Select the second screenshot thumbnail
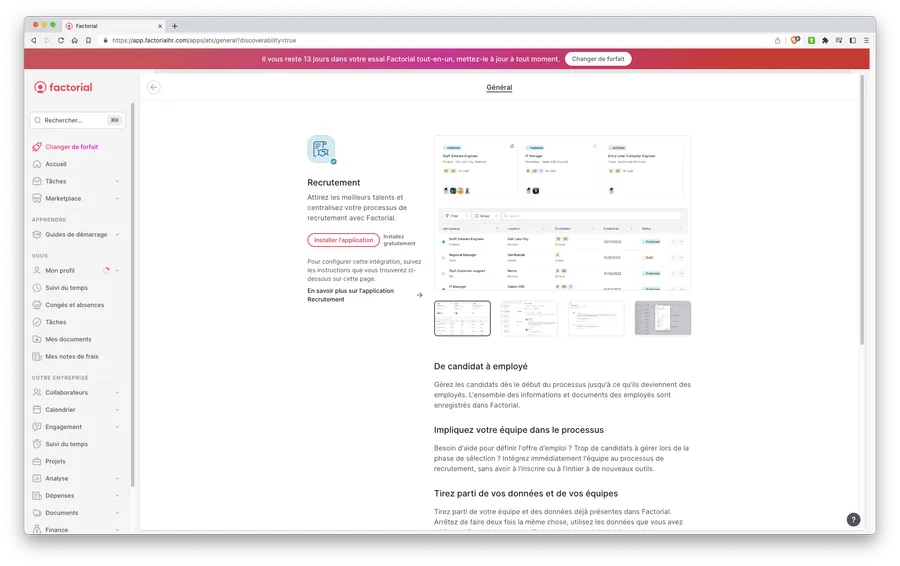Screen dimensions: 900x566 [529, 318]
